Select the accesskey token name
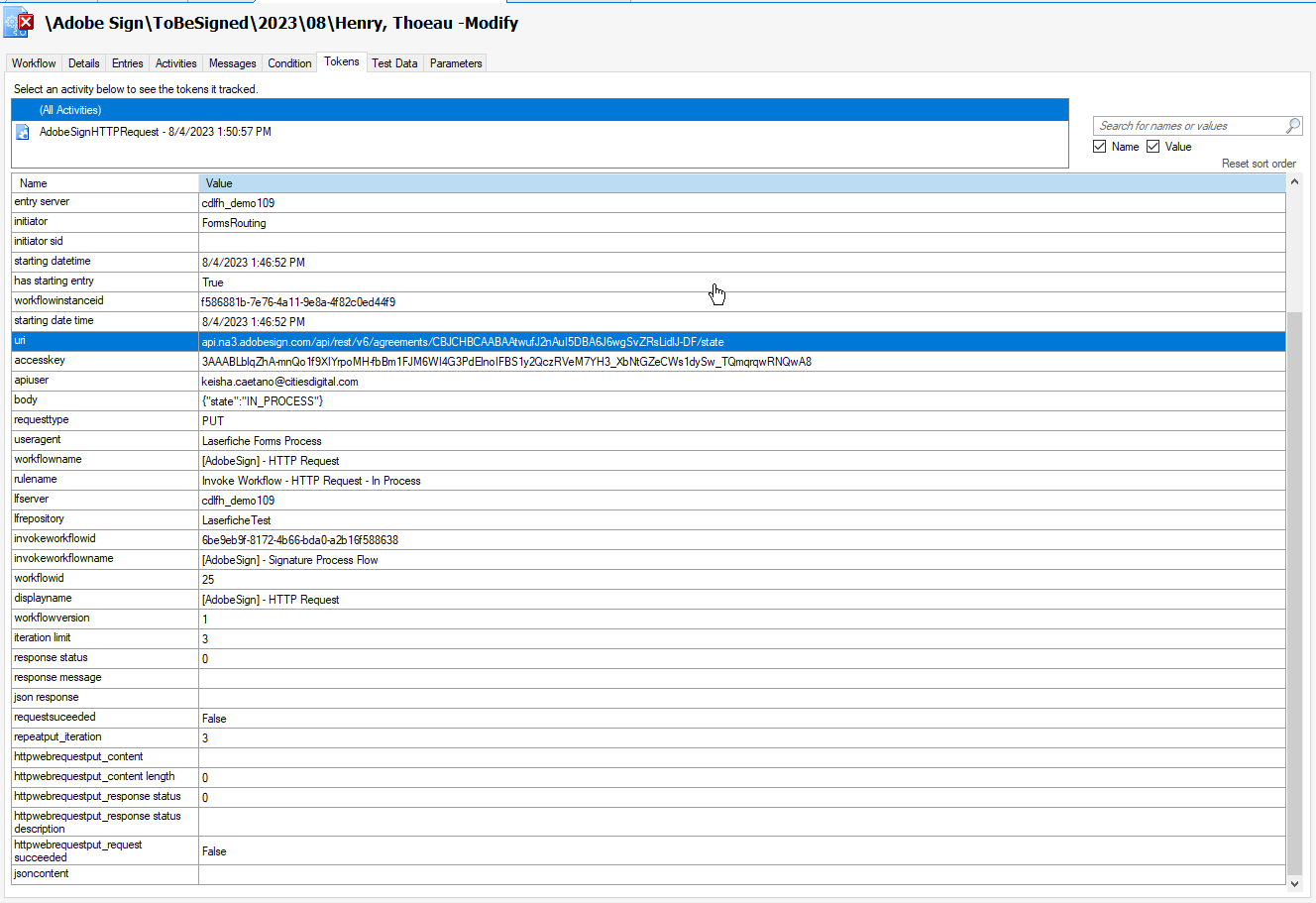This screenshot has height=903, width=1316. coord(40,361)
